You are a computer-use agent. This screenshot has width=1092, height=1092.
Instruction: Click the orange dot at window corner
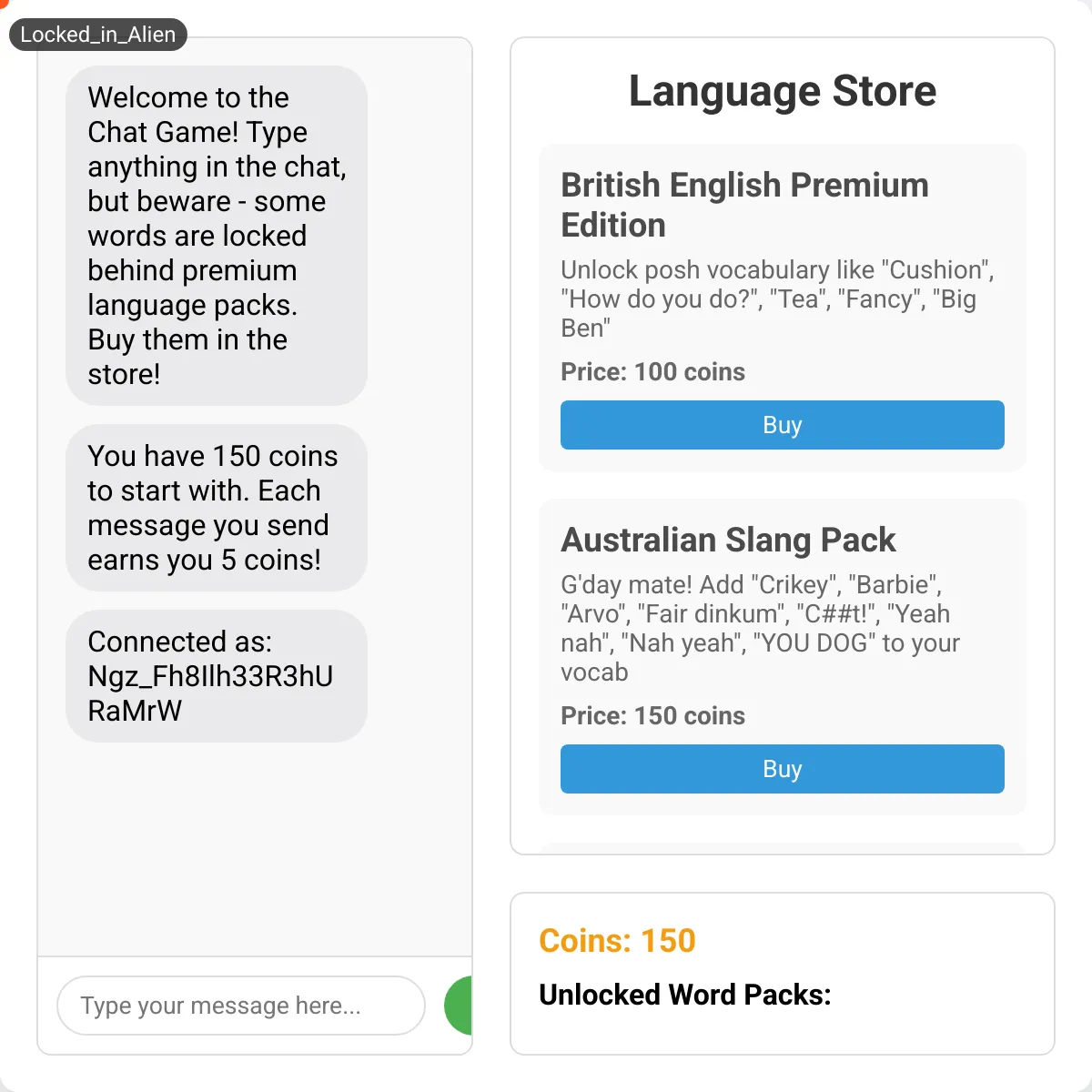3,3
